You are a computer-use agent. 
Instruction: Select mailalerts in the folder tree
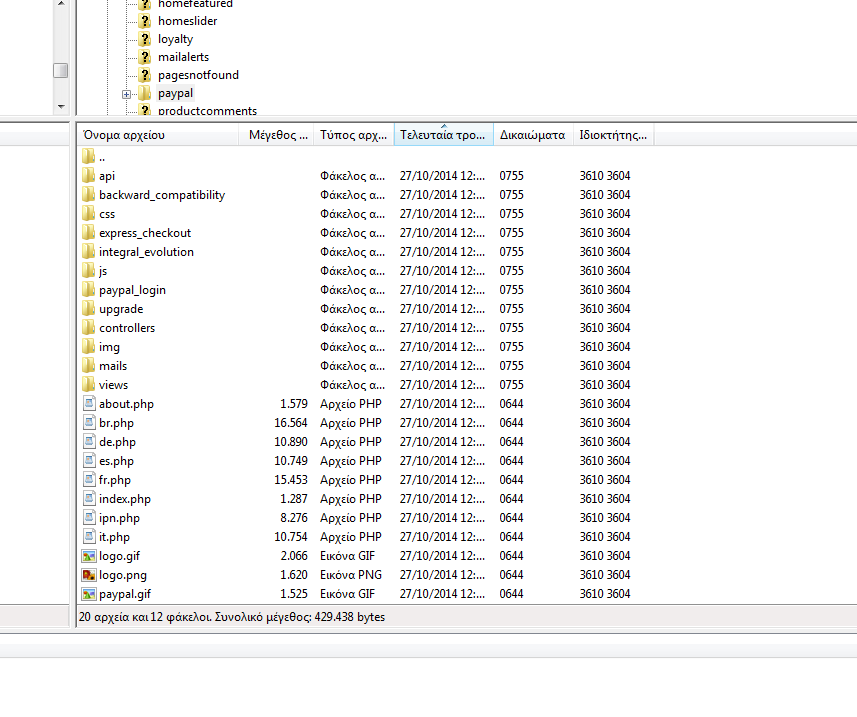[183, 57]
